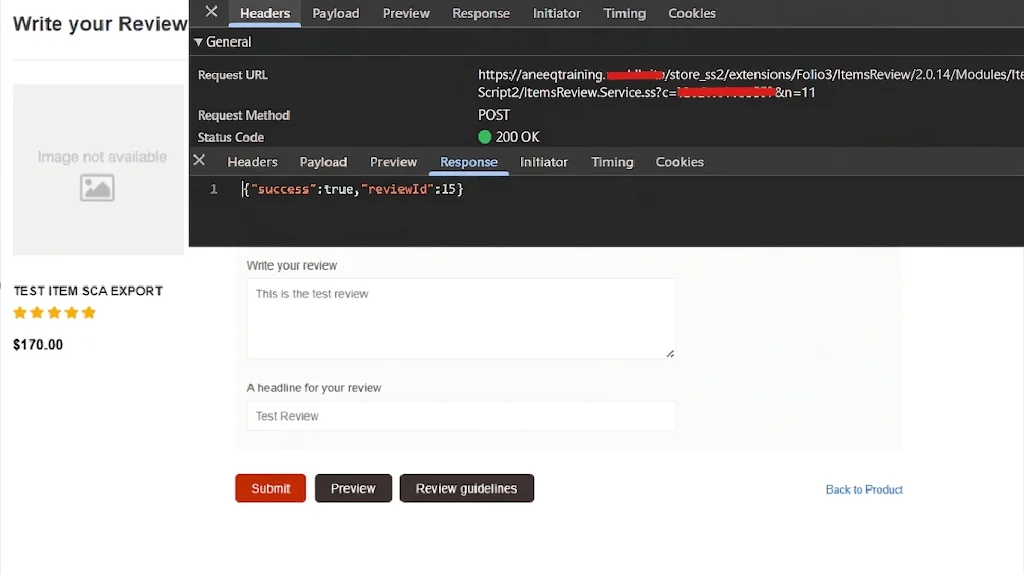Click the Preview review button
Screen dimensions: 1024x574
click(x=353, y=488)
